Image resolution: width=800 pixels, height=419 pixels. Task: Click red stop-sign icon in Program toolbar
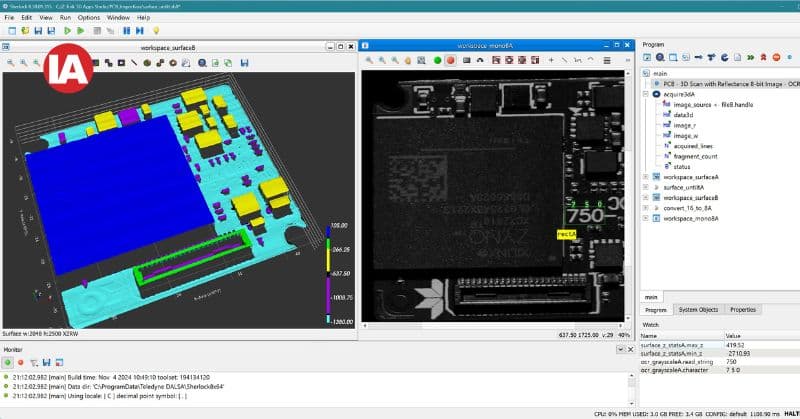[x=776, y=57]
